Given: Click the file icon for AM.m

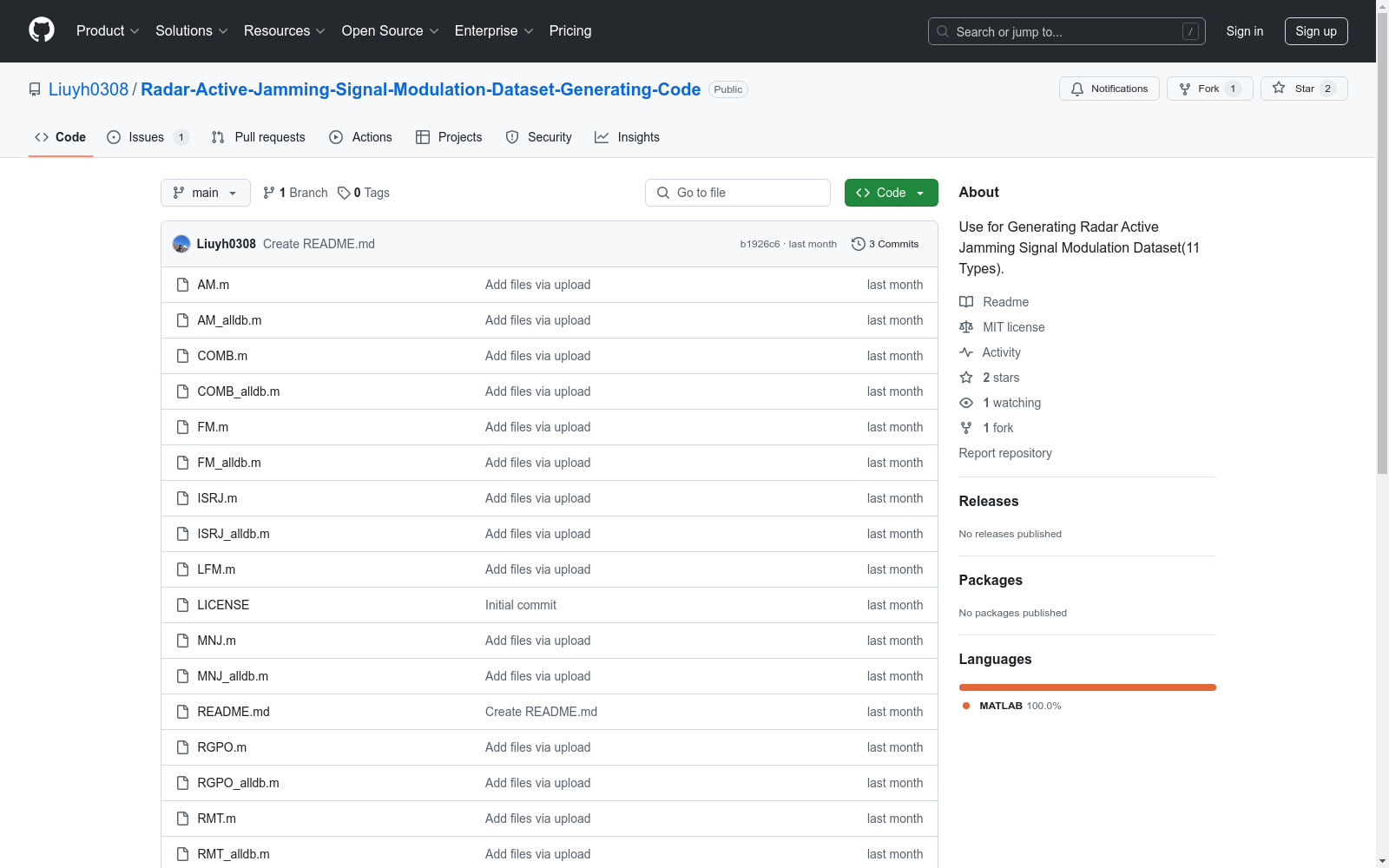Looking at the screenshot, I should pos(182,285).
